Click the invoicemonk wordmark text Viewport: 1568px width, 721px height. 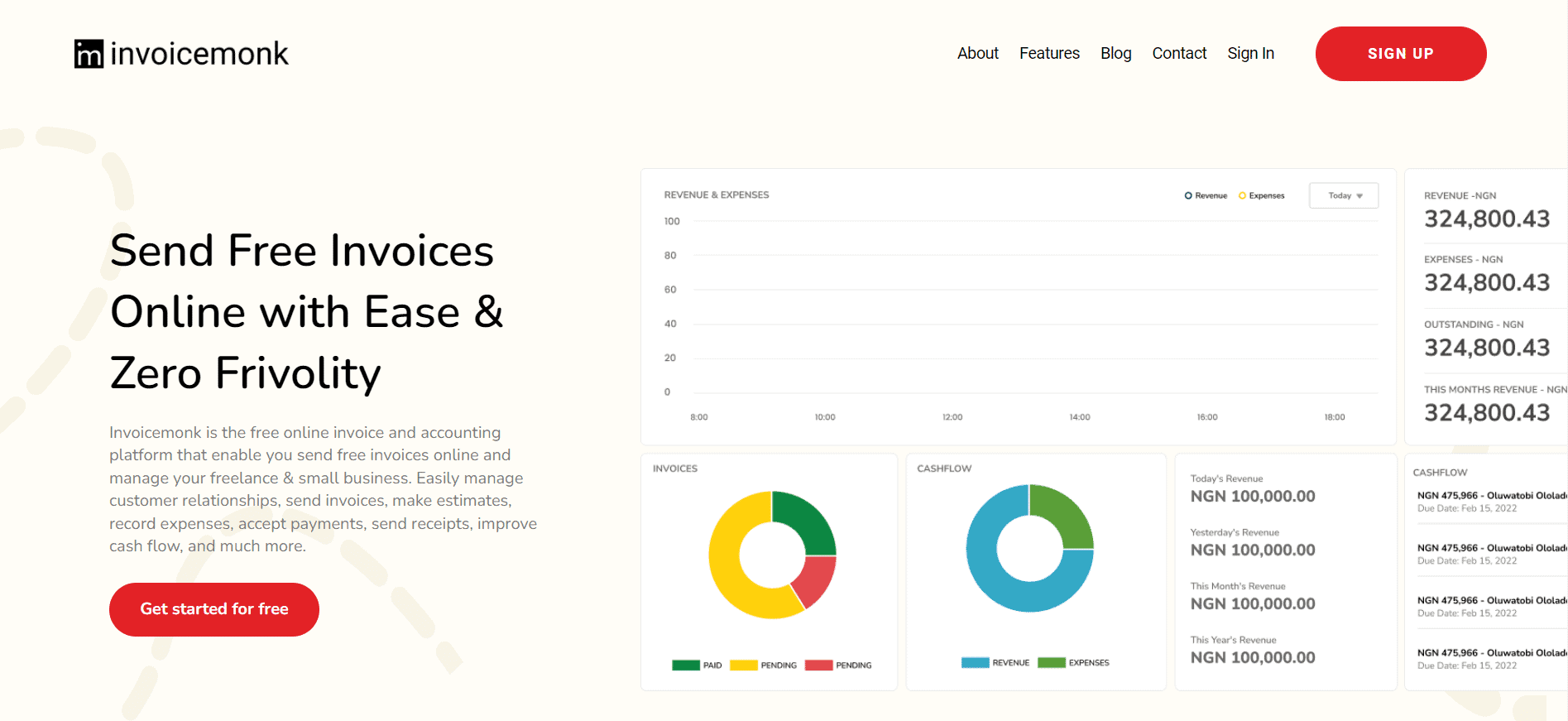[199, 54]
